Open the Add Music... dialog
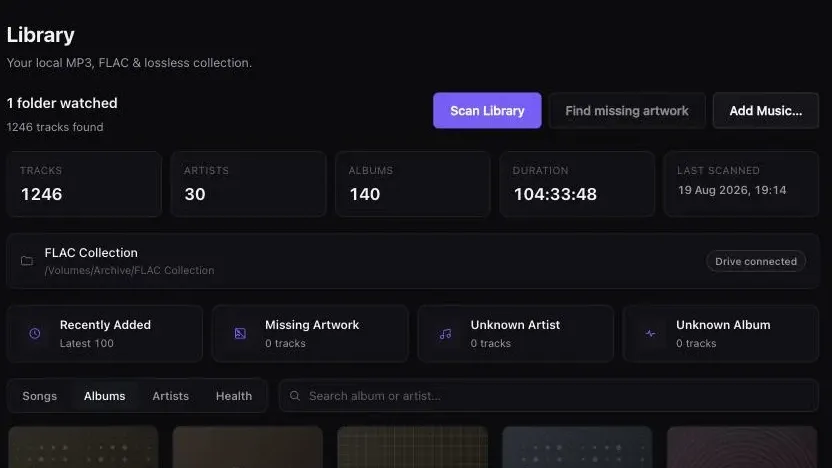 (x=766, y=110)
